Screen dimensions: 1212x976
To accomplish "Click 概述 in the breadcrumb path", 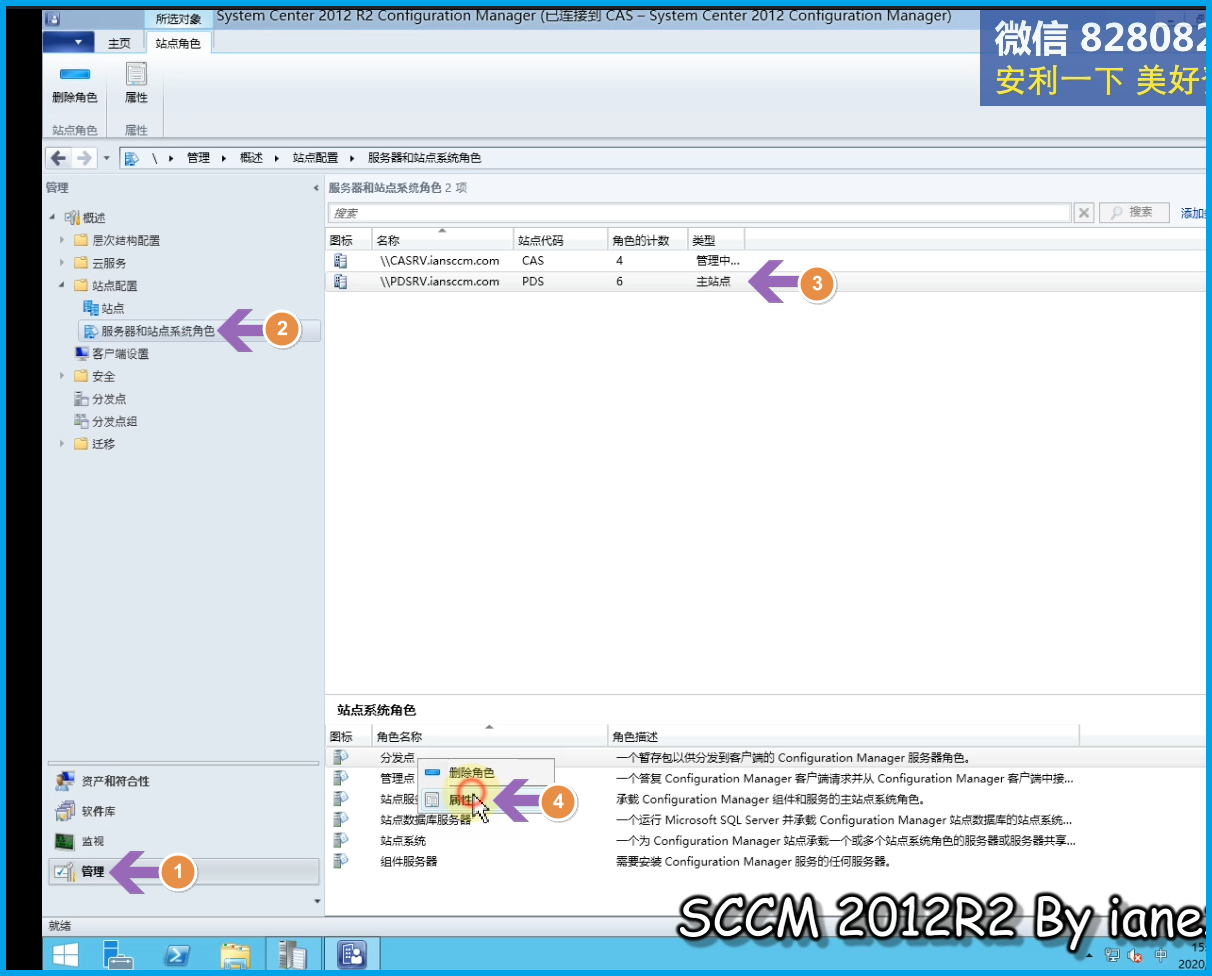I will [x=251, y=158].
